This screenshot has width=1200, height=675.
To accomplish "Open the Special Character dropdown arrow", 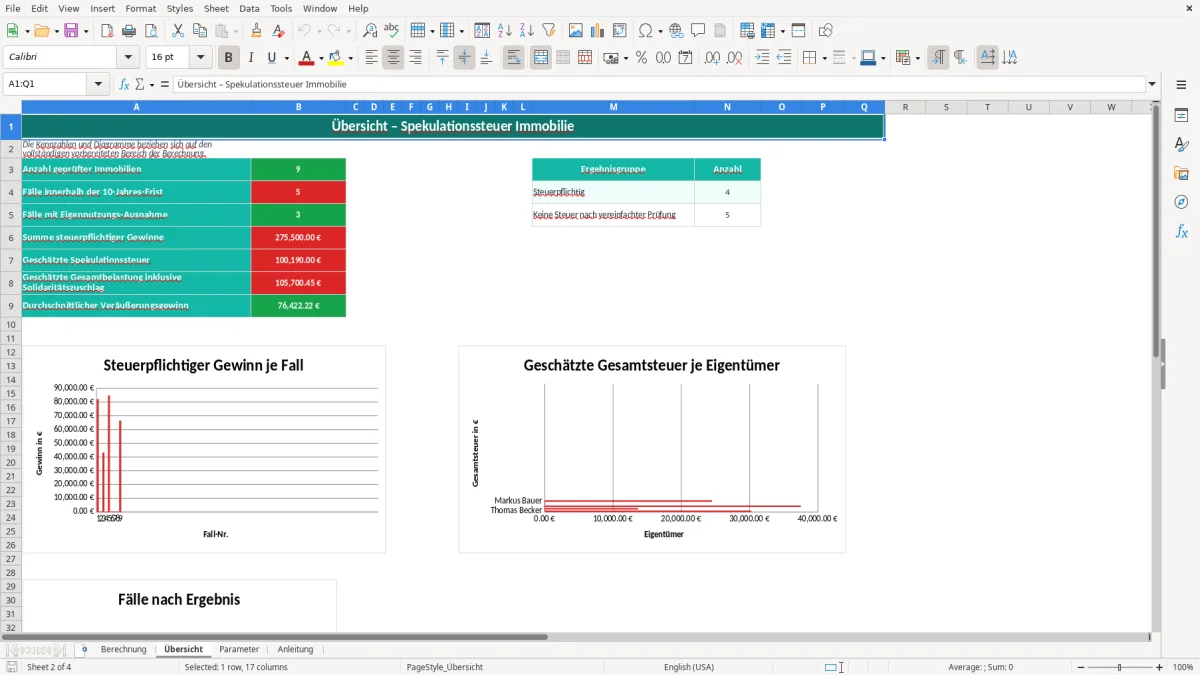I will 660,31.
